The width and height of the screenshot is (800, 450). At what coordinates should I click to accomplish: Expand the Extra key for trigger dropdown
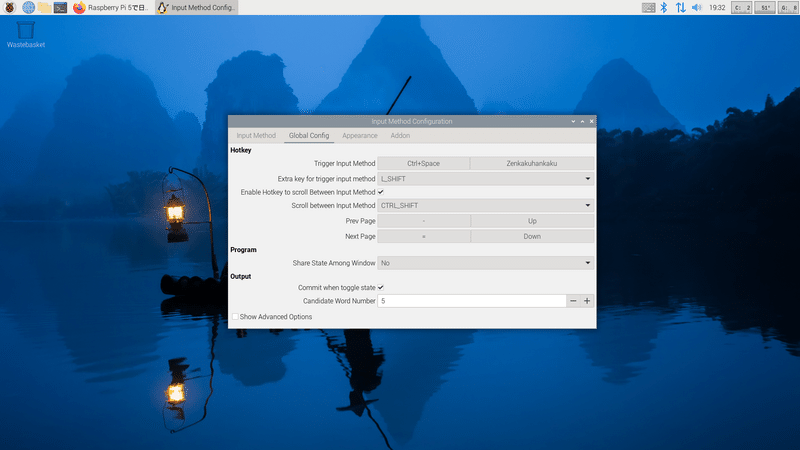[486, 179]
